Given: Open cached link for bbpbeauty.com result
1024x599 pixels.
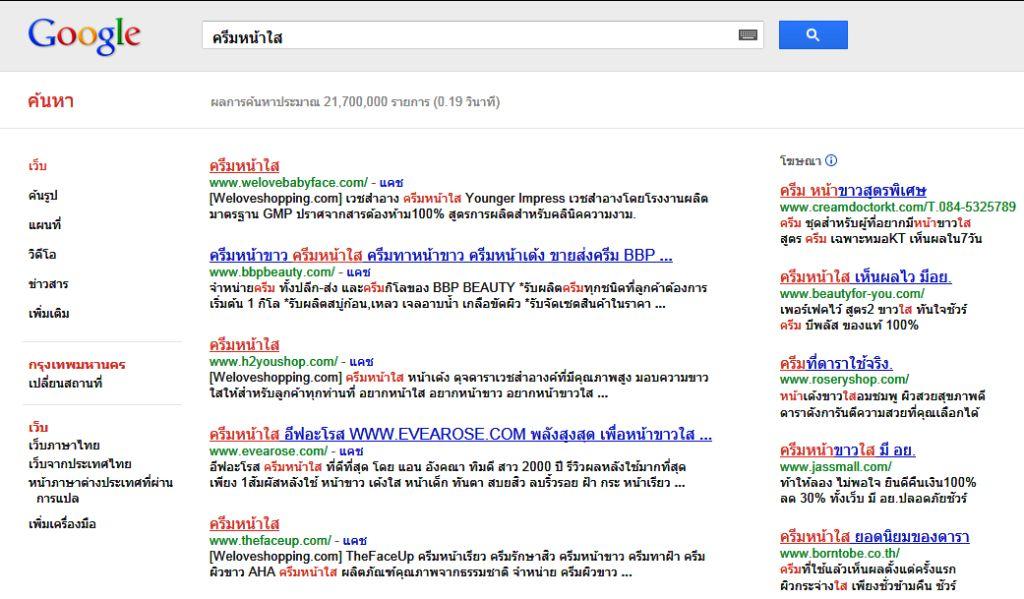Looking at the screenshot, I should pos(358,272).
